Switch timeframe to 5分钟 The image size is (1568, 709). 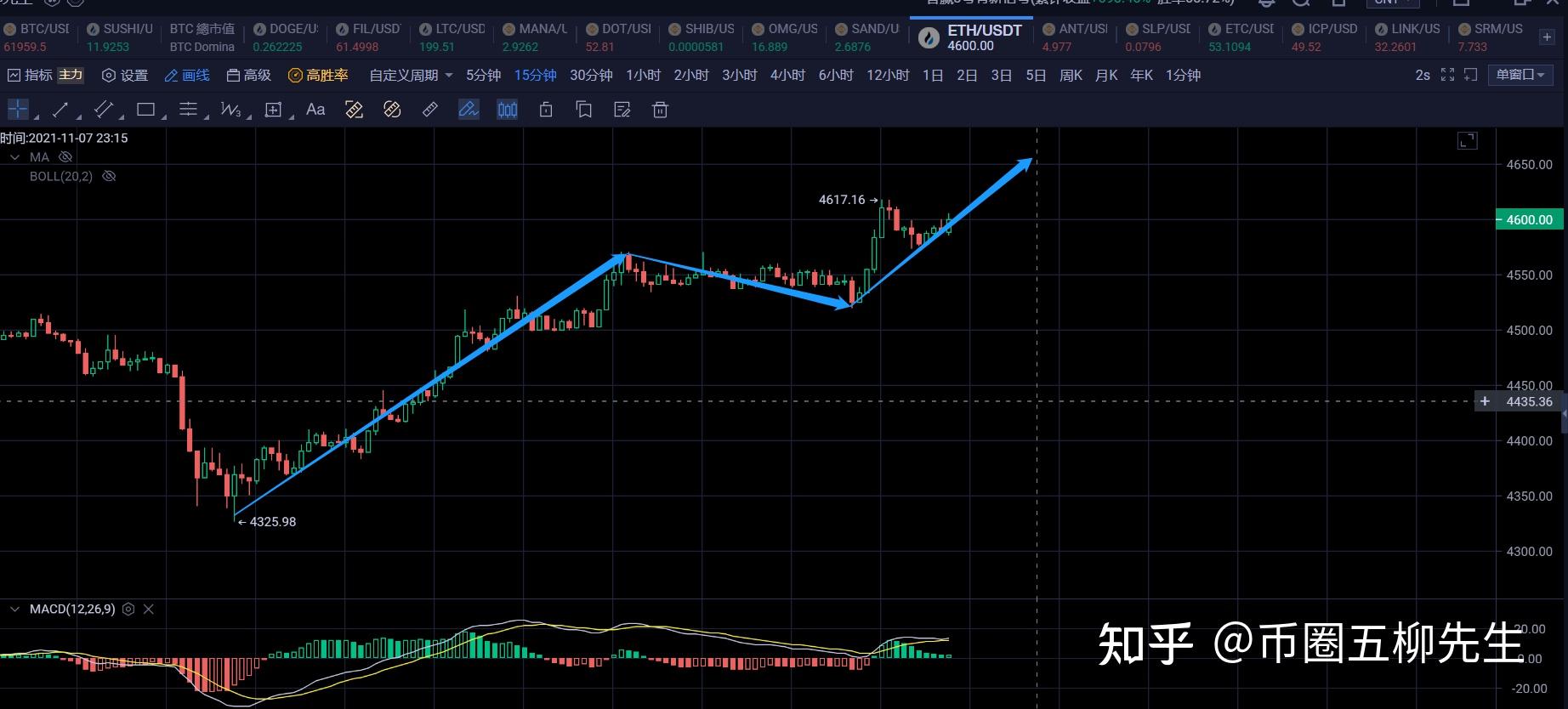tap(483, 75)
